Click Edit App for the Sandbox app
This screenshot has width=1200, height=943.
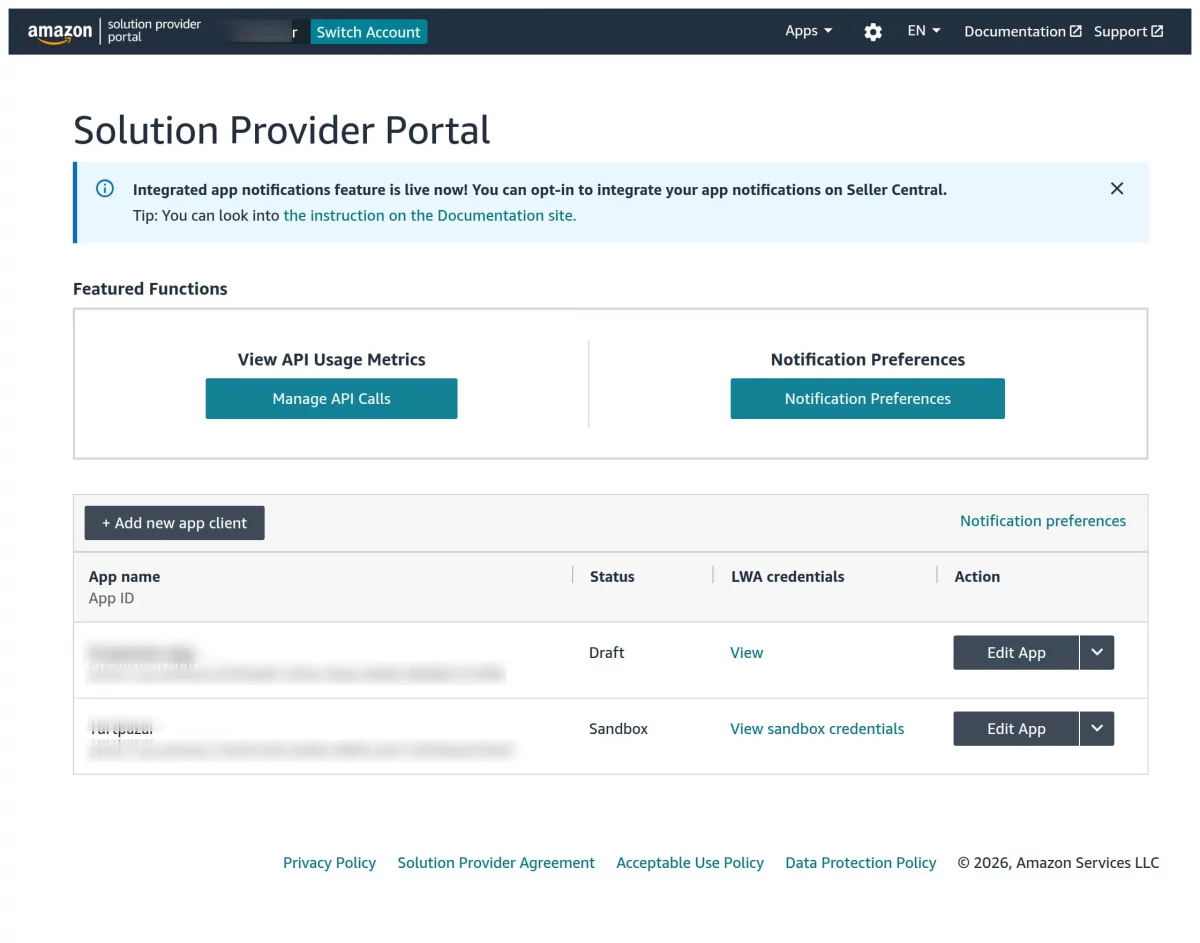point(1016,728)
